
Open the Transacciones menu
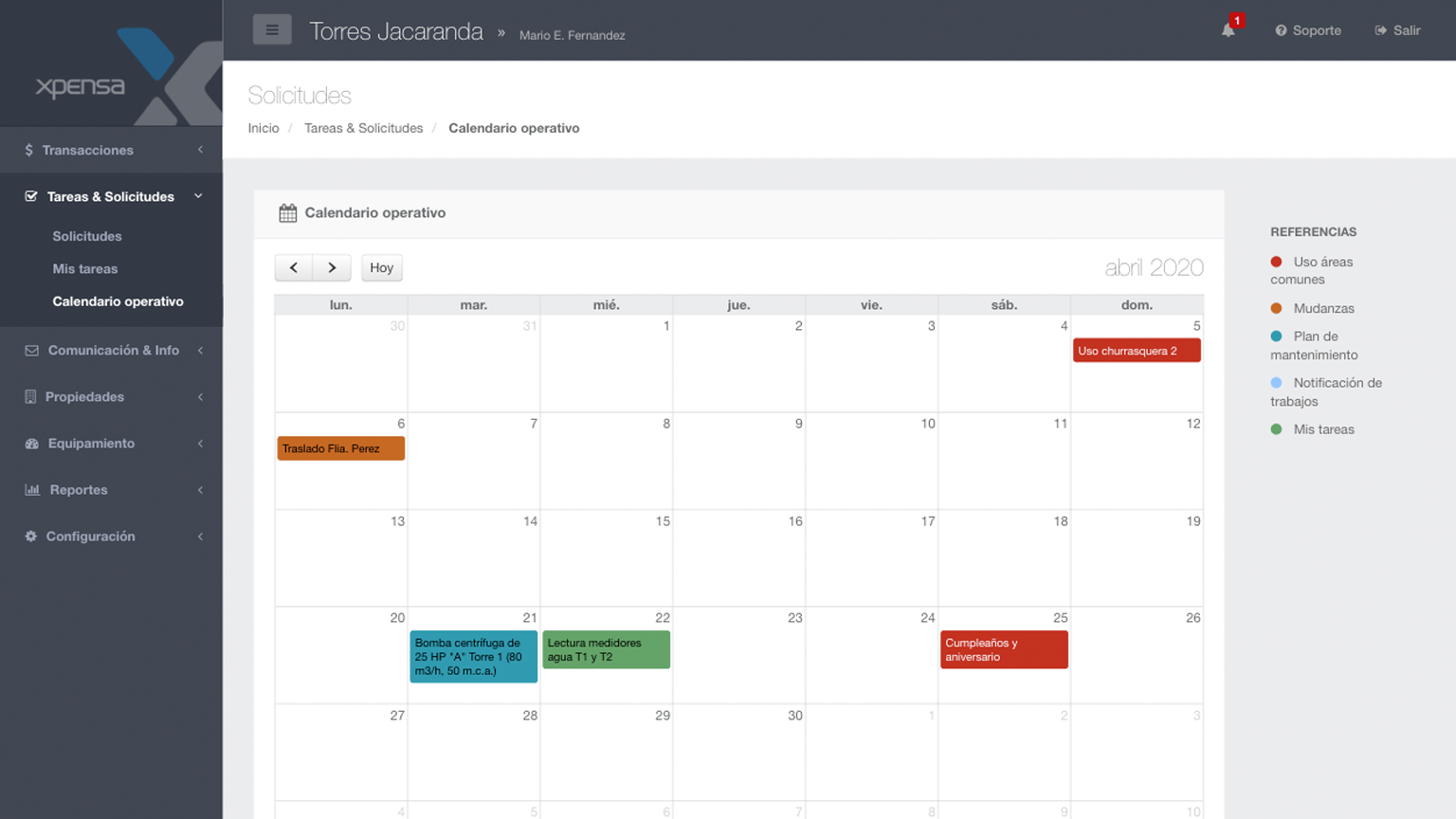coord(88,150)
